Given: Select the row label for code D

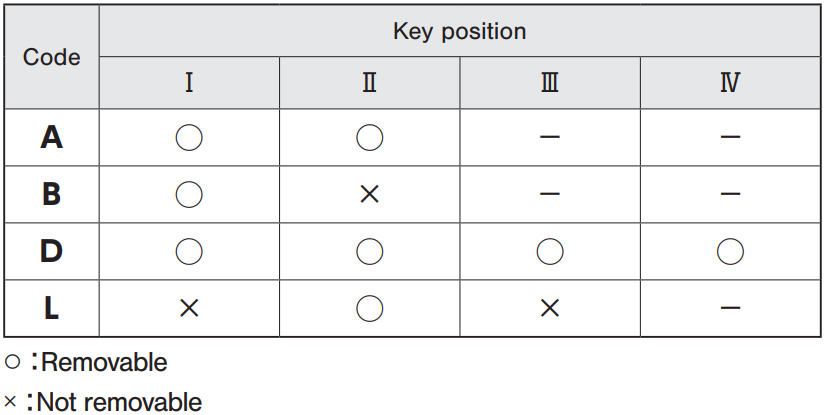Looking at the screenshot, I should point(51,251).
